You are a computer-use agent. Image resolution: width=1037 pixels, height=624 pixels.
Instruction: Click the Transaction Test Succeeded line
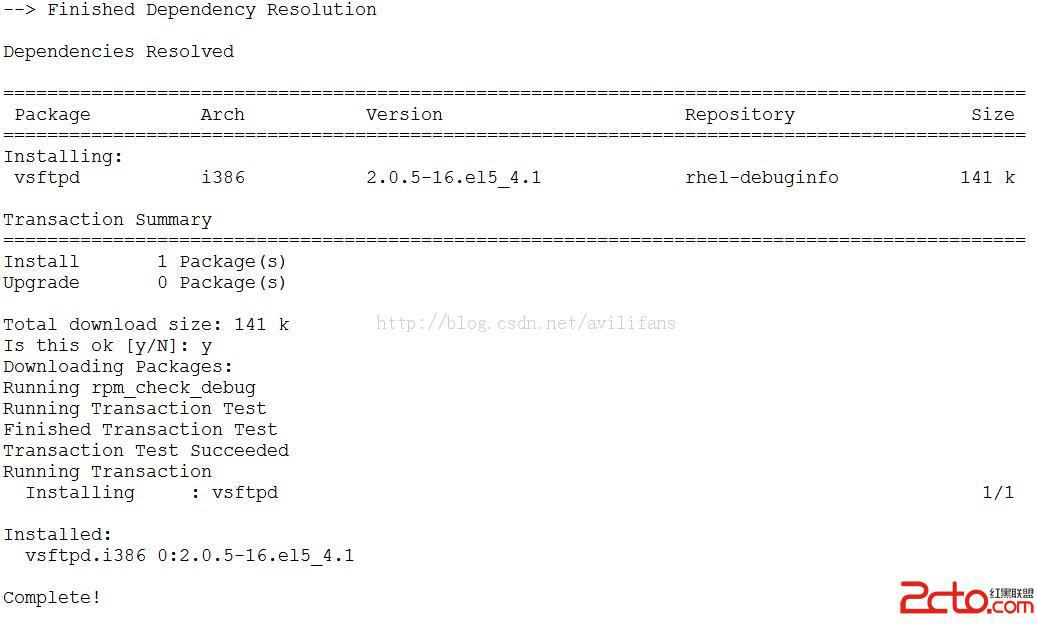pos(146,451)
